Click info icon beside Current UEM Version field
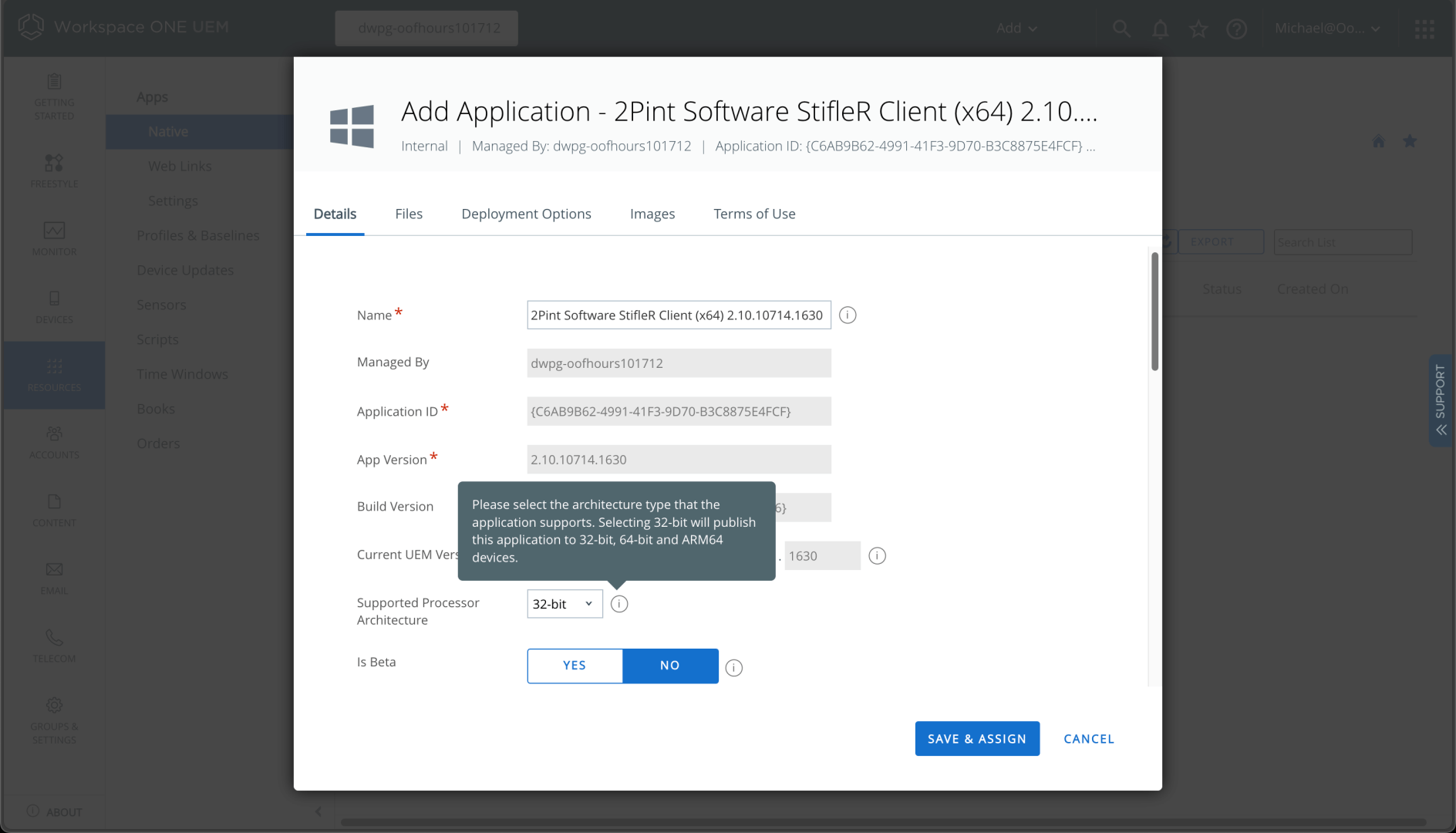1456x833 pixels. point(877,556)
